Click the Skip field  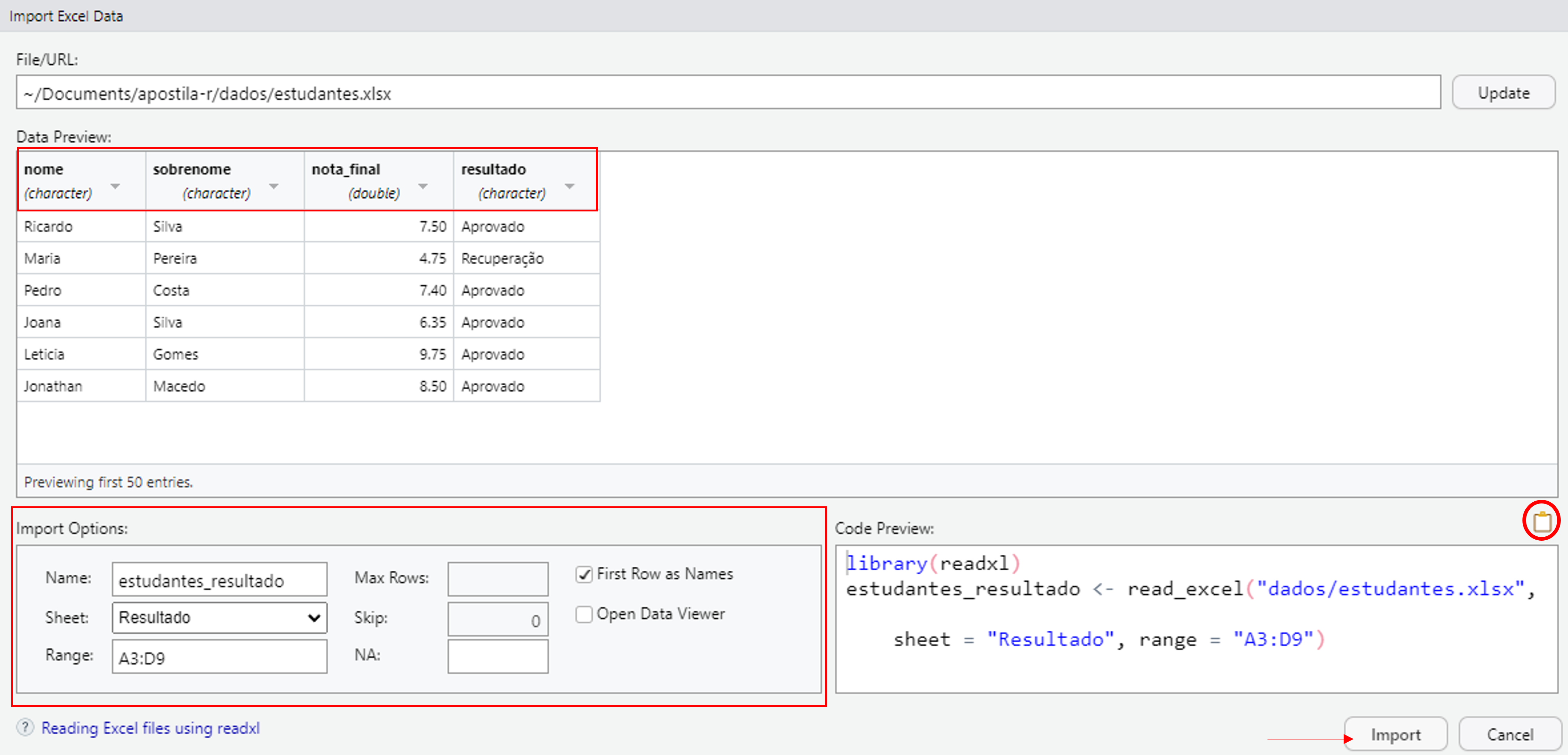[498, 619]
